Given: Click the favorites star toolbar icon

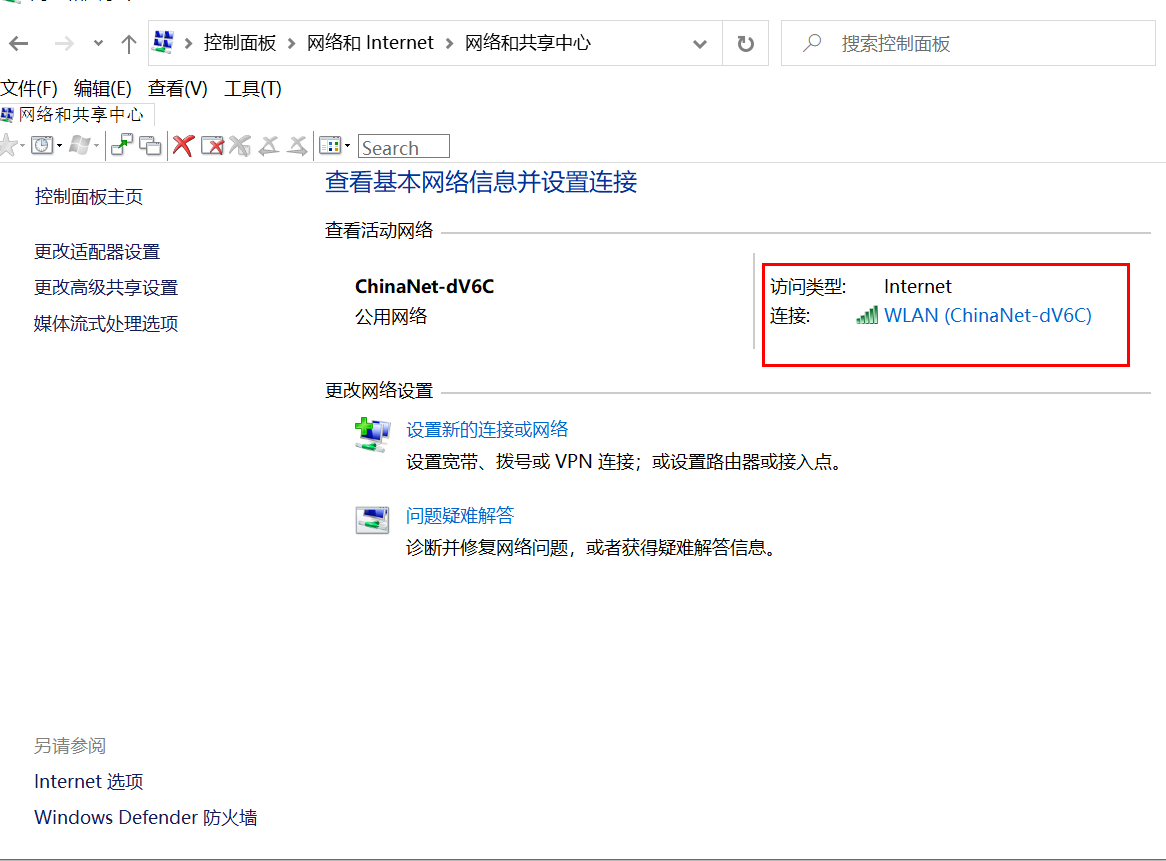Looking at the screenshot, I should click(9, 146).
